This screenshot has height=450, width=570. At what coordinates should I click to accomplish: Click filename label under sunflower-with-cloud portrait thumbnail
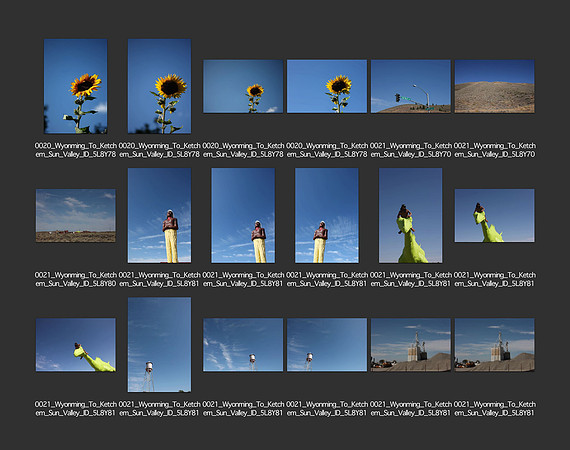pos(76,150)
